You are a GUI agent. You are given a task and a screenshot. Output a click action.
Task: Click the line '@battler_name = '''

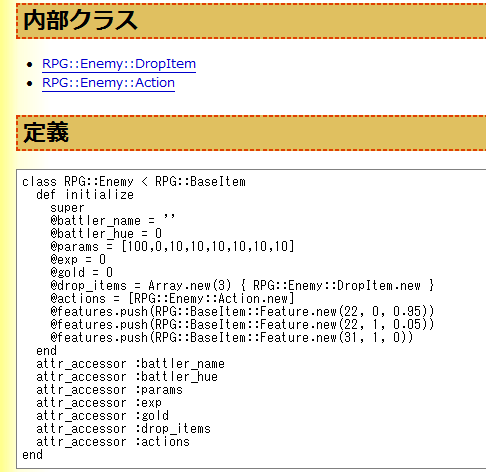[112, 221]
